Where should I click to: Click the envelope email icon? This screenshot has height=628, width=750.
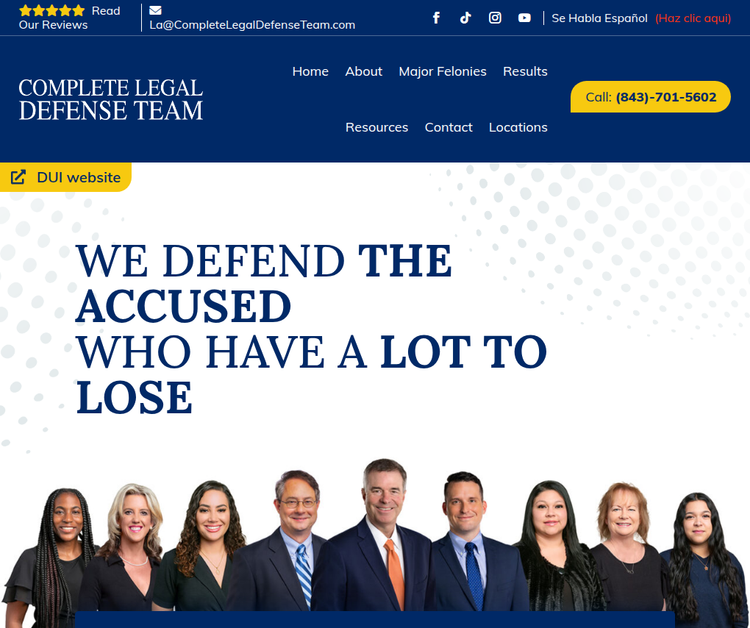click(x=155, y=11)
